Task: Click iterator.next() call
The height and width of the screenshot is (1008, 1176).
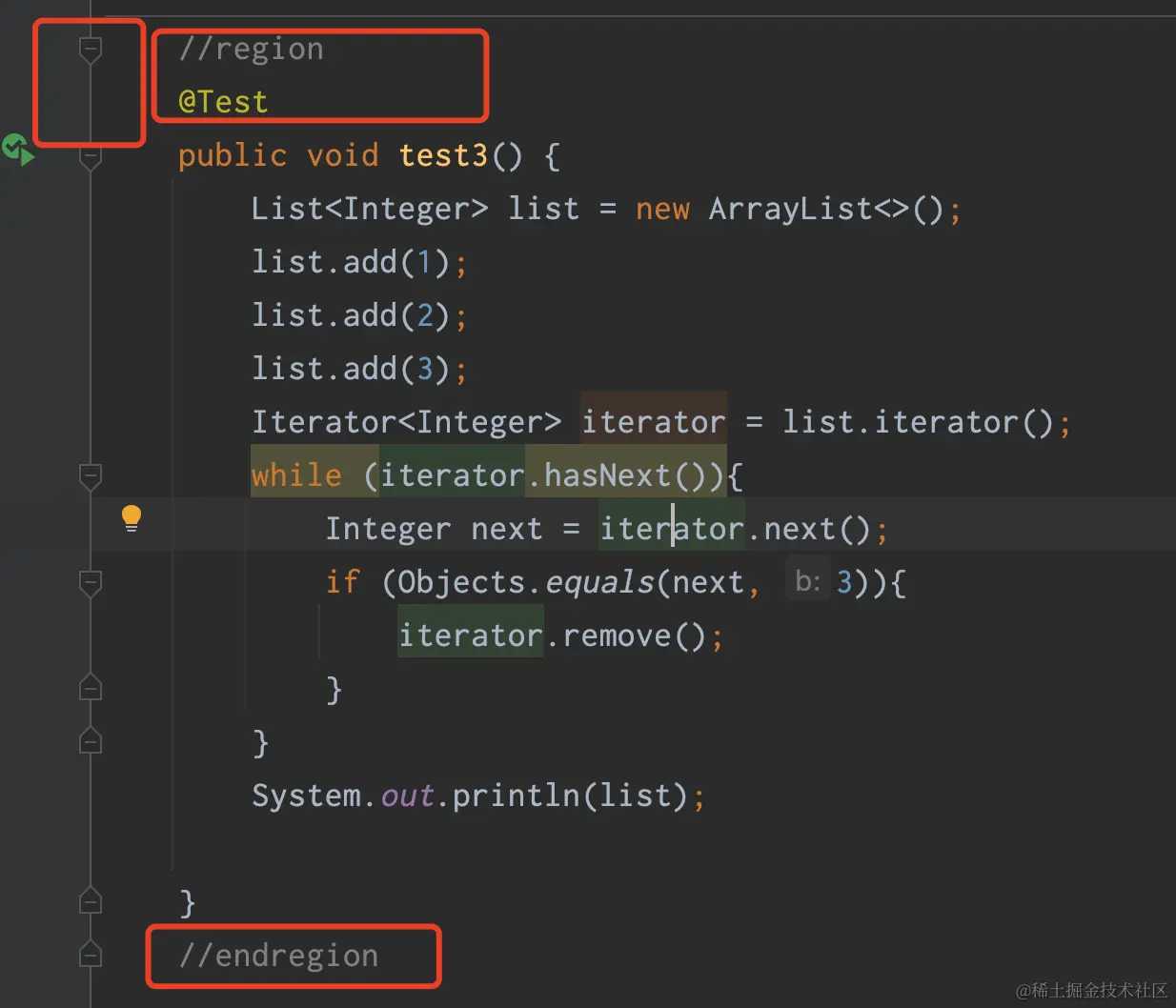Action: point(736,529)
